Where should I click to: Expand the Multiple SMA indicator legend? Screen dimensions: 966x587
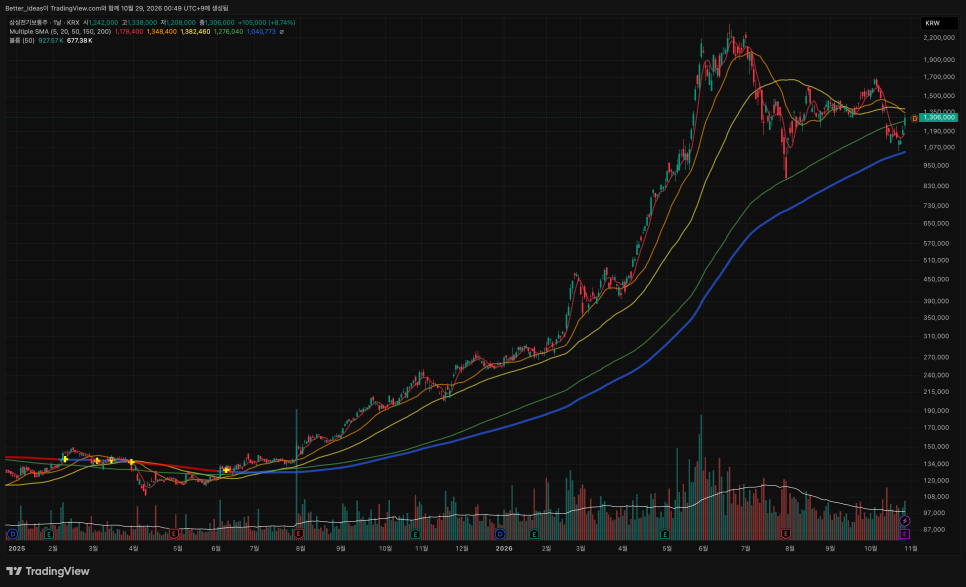[60, 31]
